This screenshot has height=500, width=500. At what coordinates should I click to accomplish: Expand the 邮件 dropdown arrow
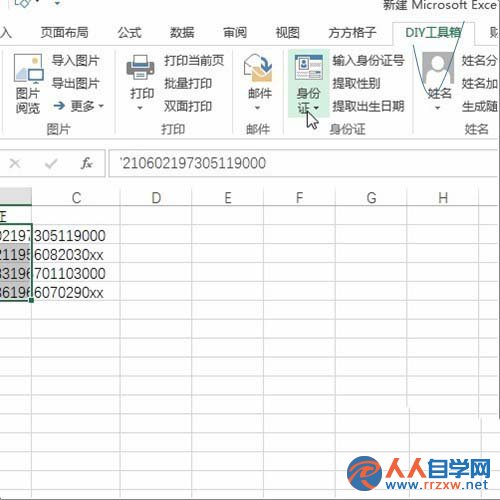click(257, 108)
